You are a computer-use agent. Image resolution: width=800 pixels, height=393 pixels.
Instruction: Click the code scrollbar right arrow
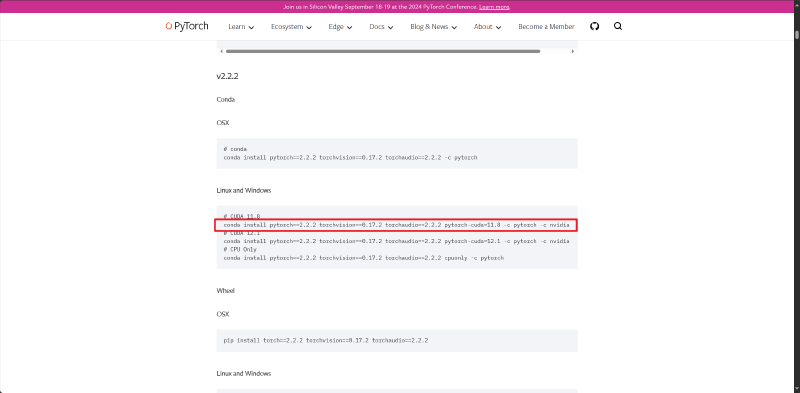[x=572, y=51]
